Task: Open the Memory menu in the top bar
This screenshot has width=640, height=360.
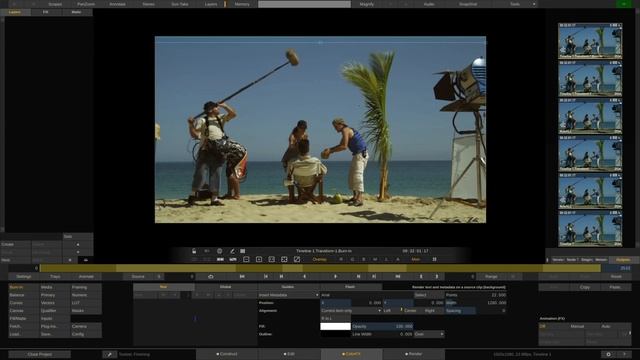Action: click(242, 4)
